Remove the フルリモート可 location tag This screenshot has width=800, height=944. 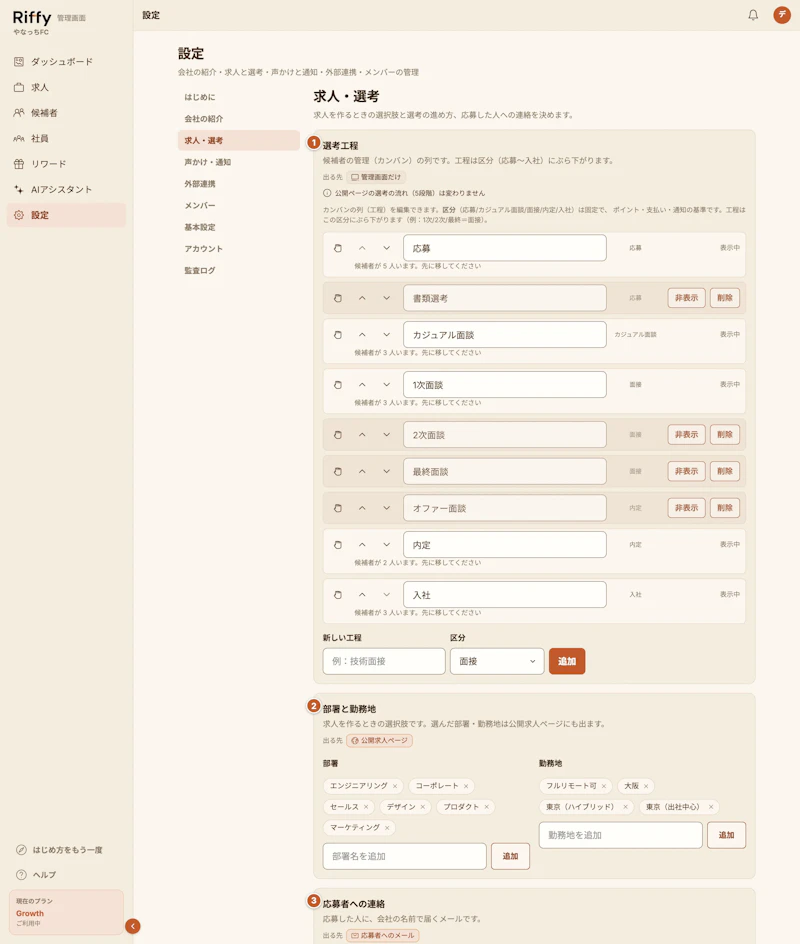coord(604,786)
